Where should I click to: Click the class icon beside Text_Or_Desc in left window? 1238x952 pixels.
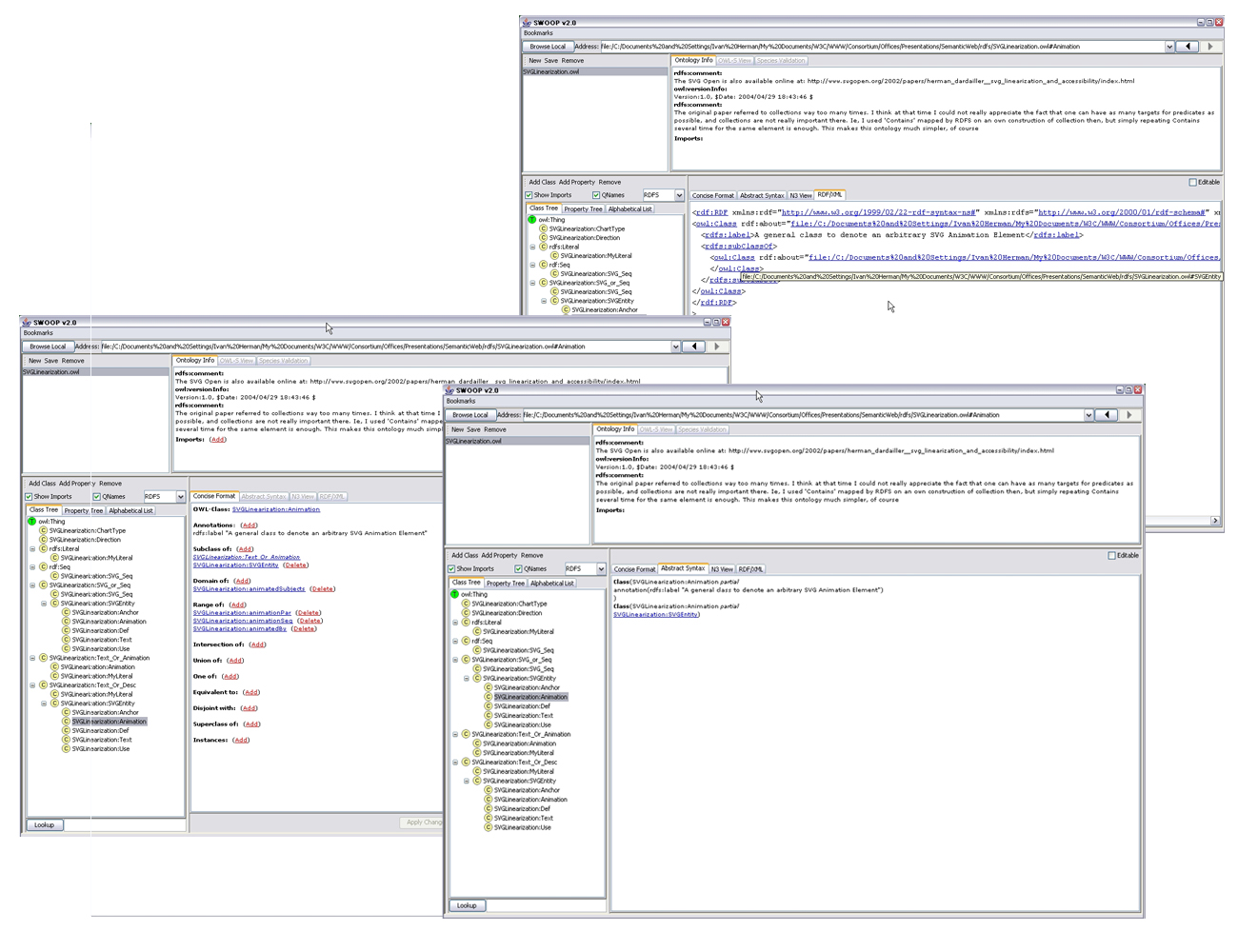[43, 685]
